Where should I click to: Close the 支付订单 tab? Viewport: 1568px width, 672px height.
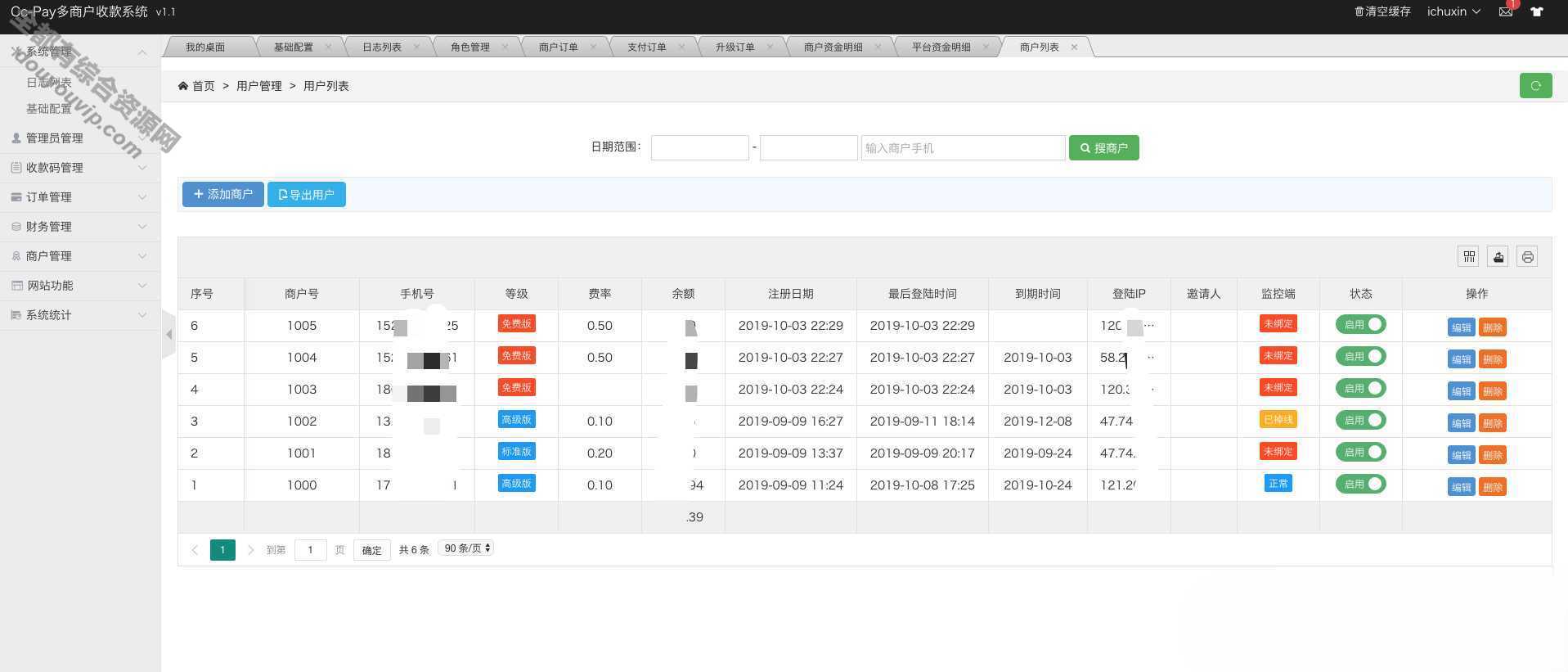[x=681, y=47]
